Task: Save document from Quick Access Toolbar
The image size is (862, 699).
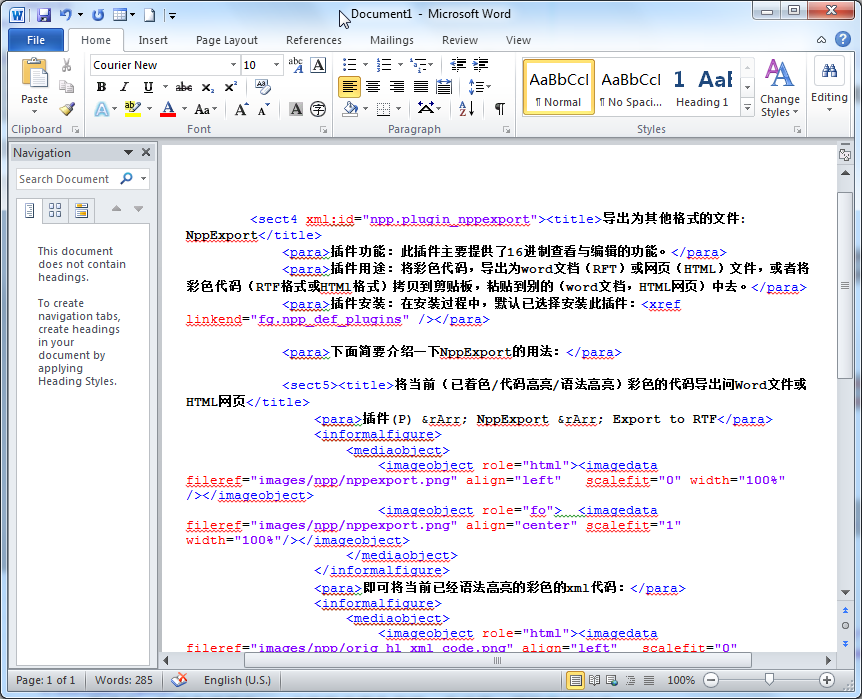Action: [x=44, y=15]
